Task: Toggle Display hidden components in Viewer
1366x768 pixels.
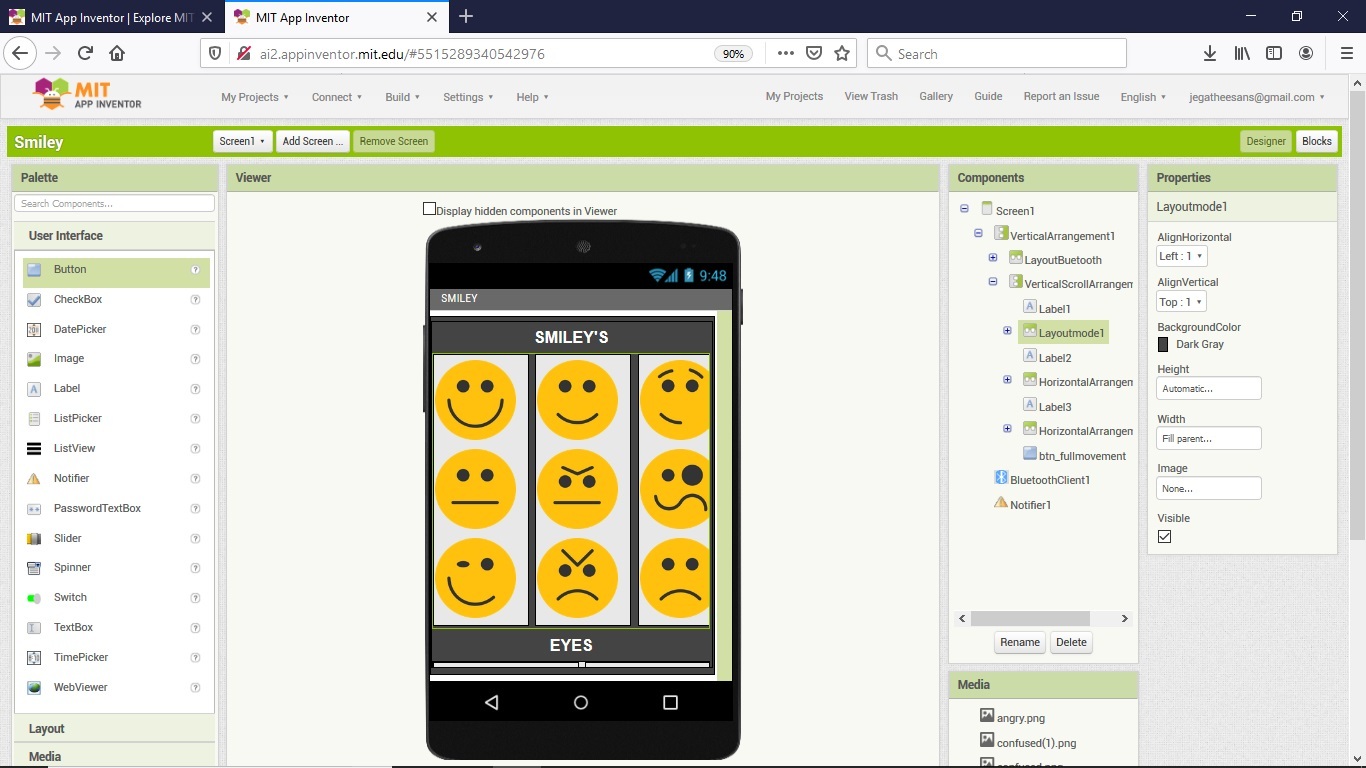Action: 429,209
